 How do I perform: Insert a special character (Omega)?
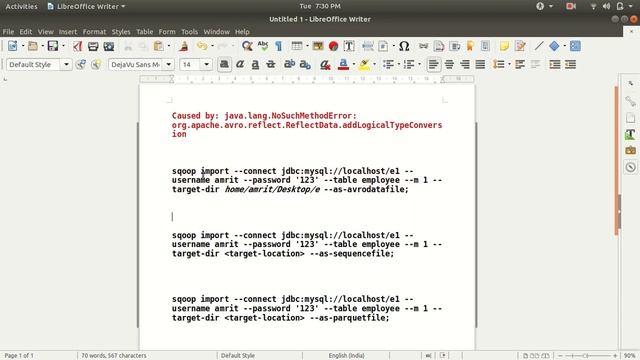point(404,46)
